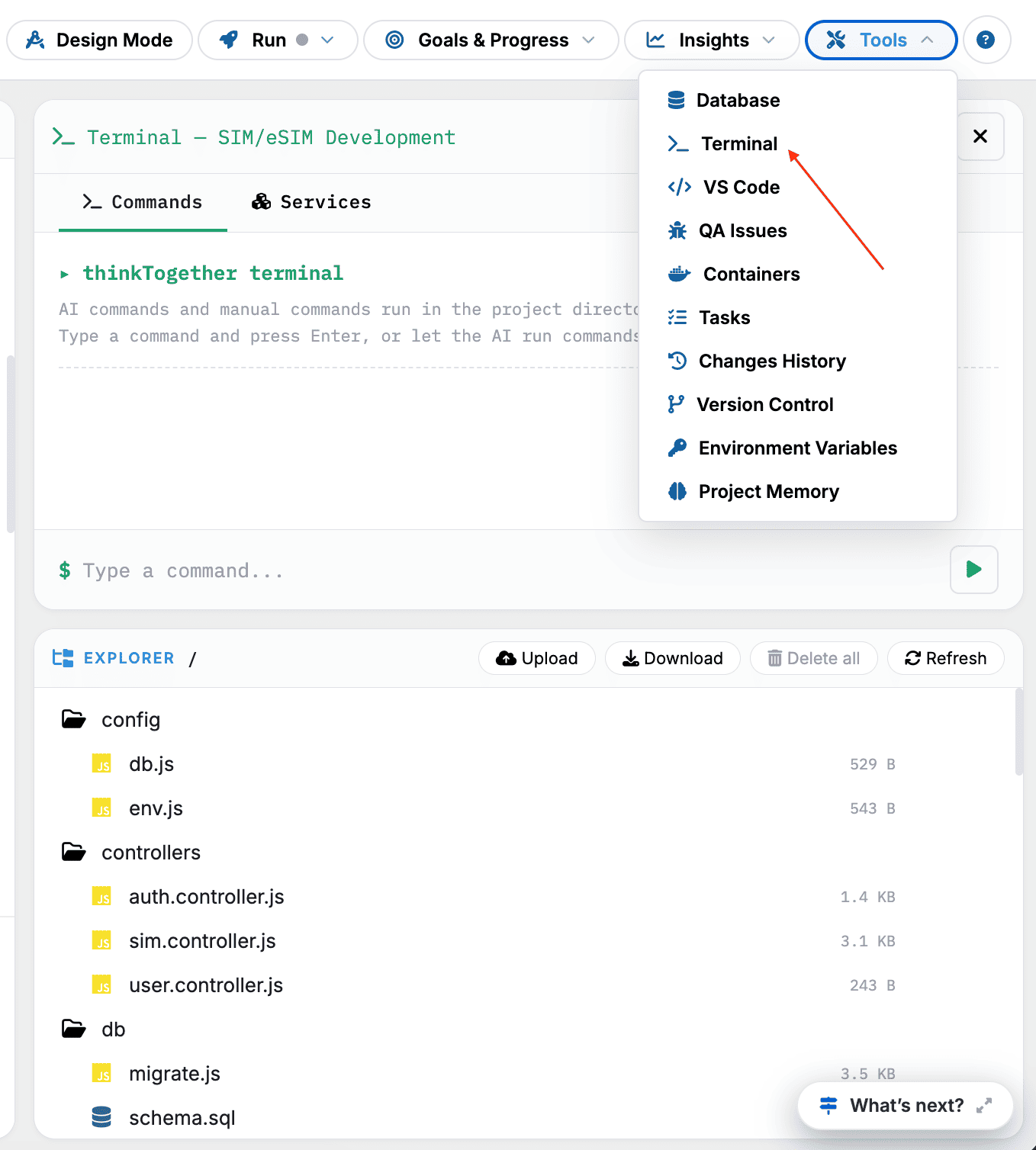Click the Version Control branch icon
This screenshot has width=1036, height=1150.
click(x=675, y=404)
